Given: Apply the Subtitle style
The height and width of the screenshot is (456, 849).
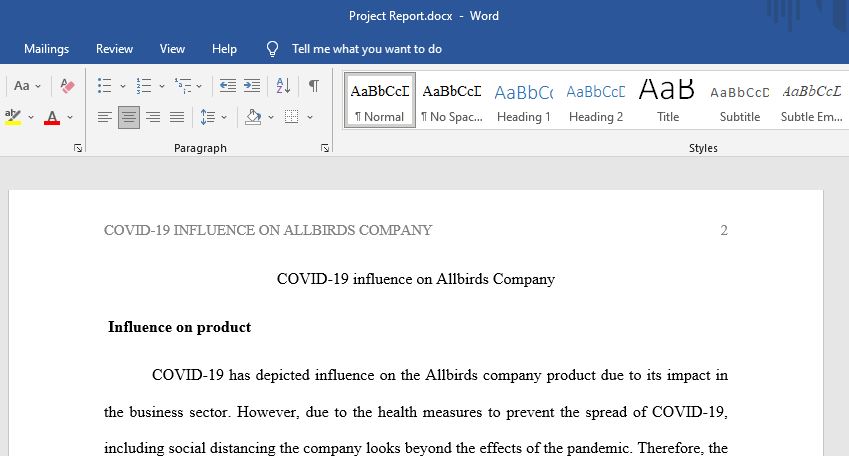Looking at the screenshot, I should tap(740, 100).
